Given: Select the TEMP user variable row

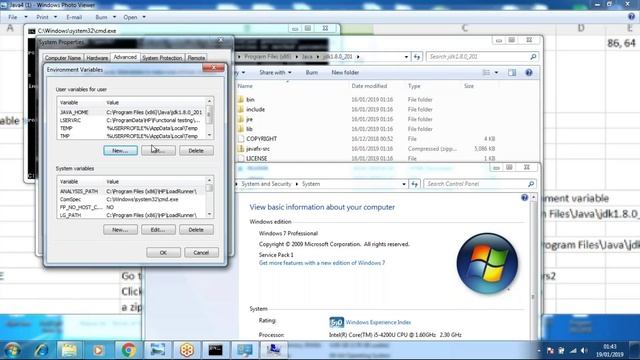Looking at the screenshot, I should (131, 128).
